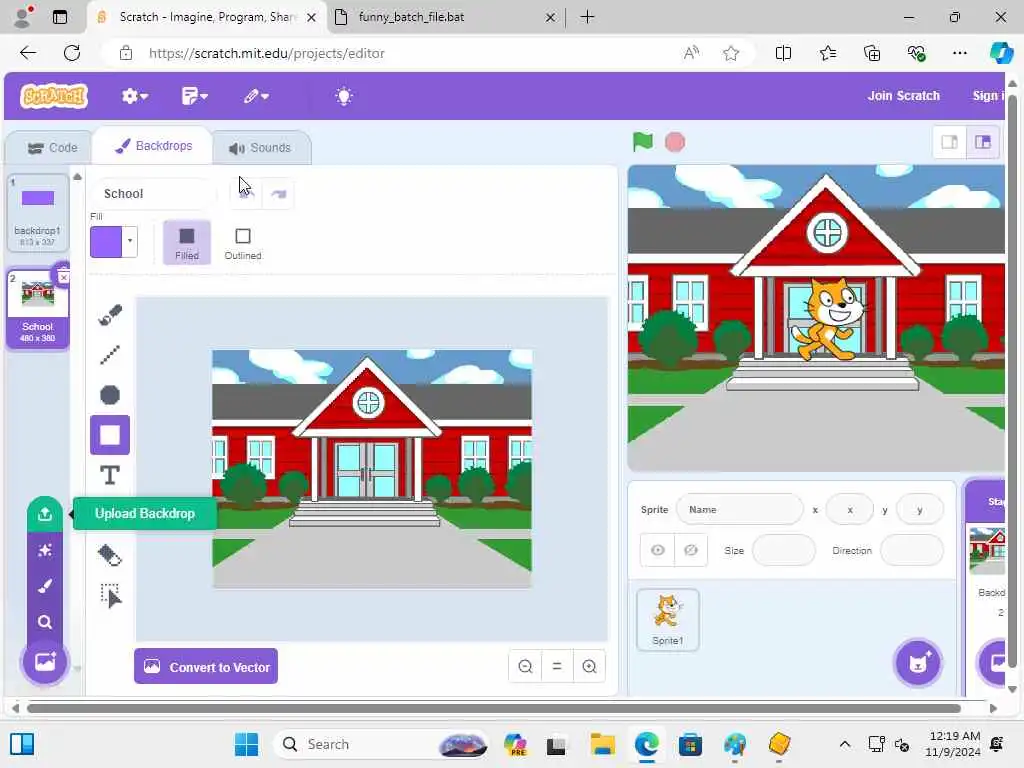Open the Settings gear menu
Image resolution: width=1024 pixels, height=768 pixels.
[135, 97]
